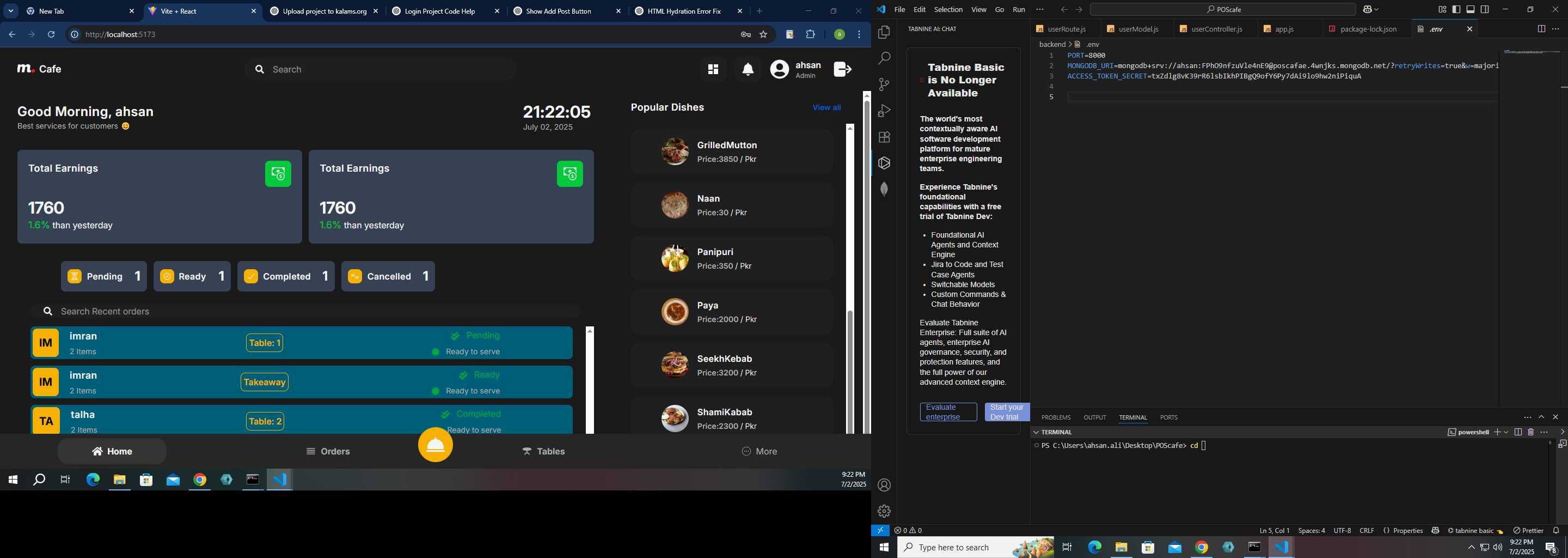Open Manage gear icon in VS Code

coord(884,511)
